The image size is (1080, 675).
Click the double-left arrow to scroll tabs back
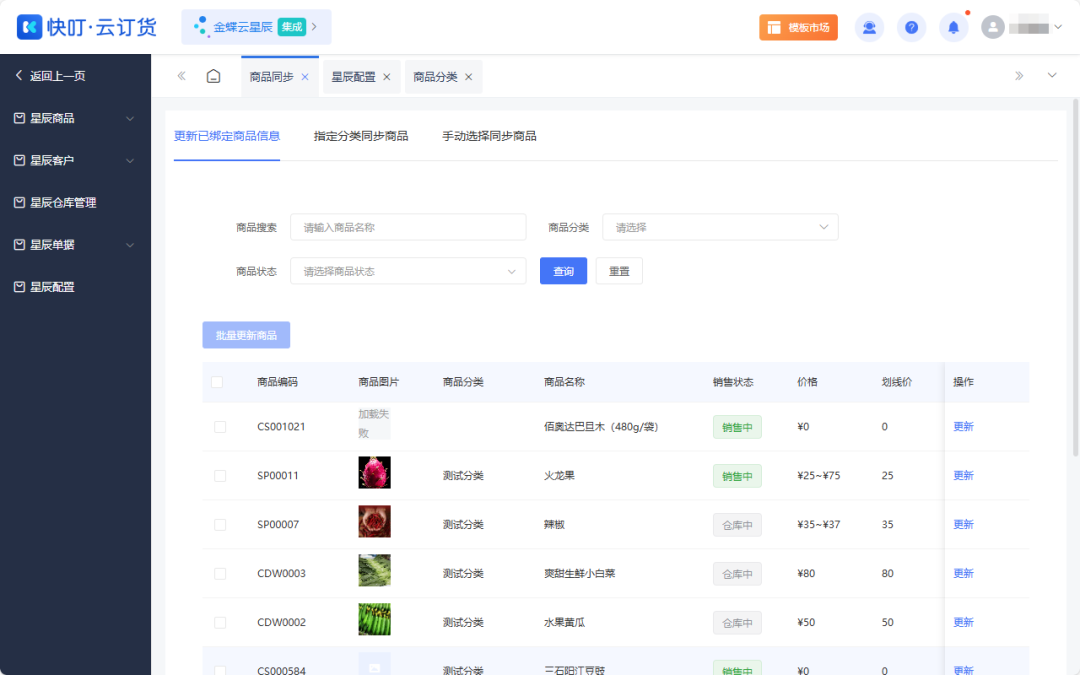[181, 76]
